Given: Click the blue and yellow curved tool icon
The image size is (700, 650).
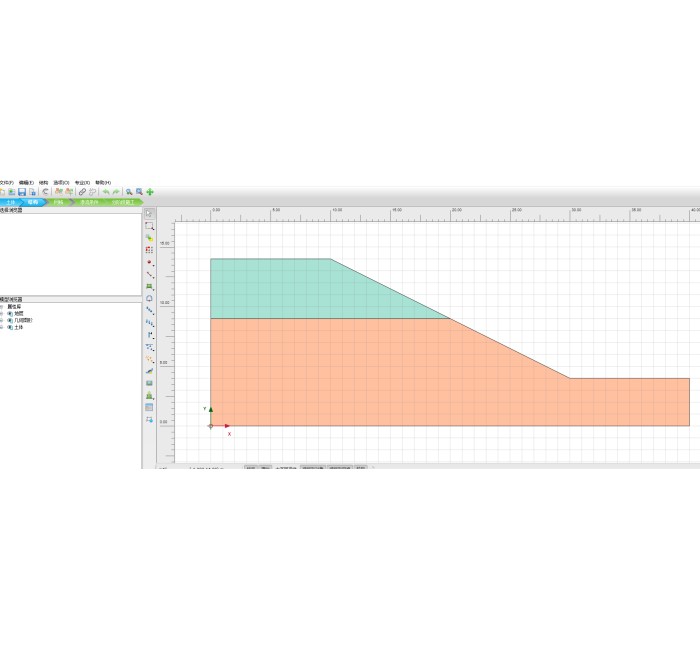Looking at the screenshot, I should pos(149,371).
